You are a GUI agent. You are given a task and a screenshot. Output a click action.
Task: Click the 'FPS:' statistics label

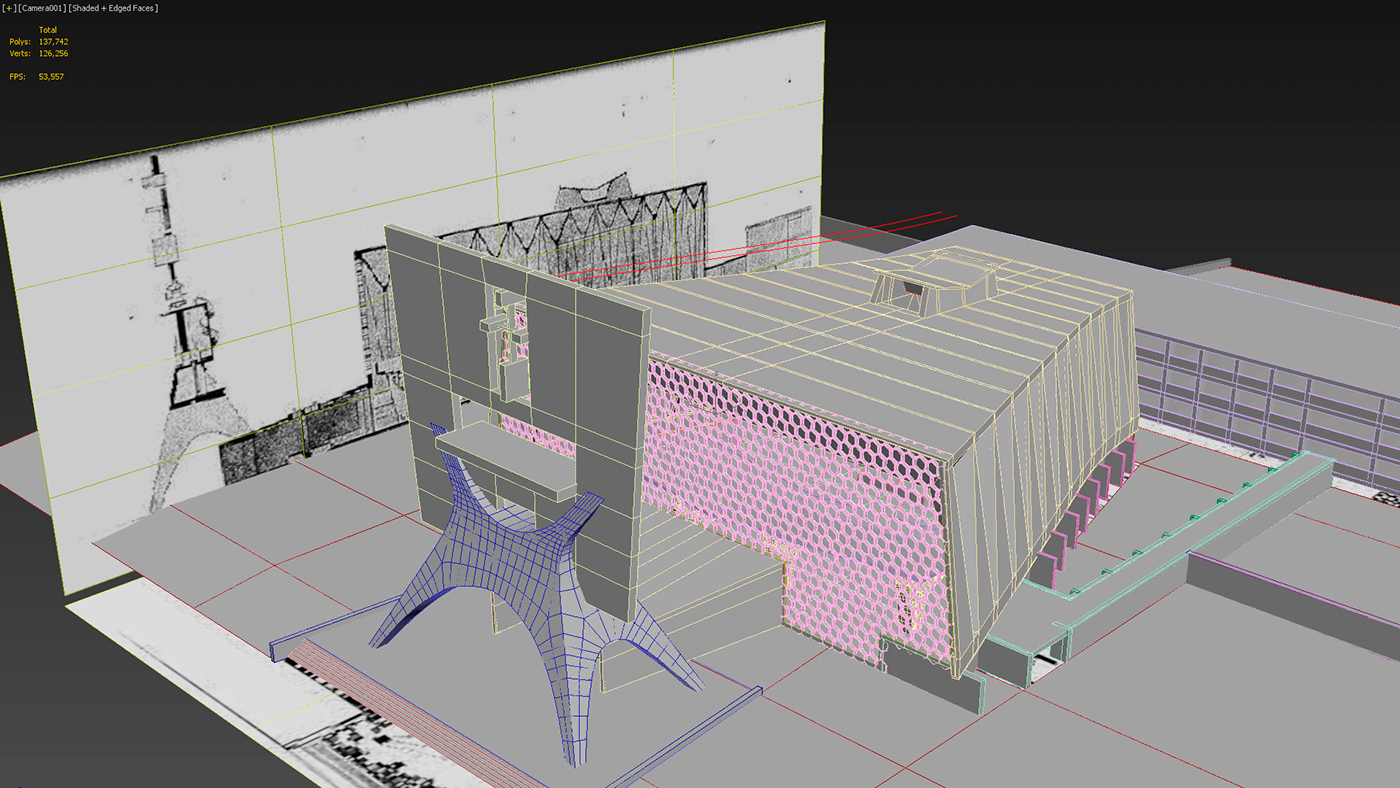tap(17, 76)
